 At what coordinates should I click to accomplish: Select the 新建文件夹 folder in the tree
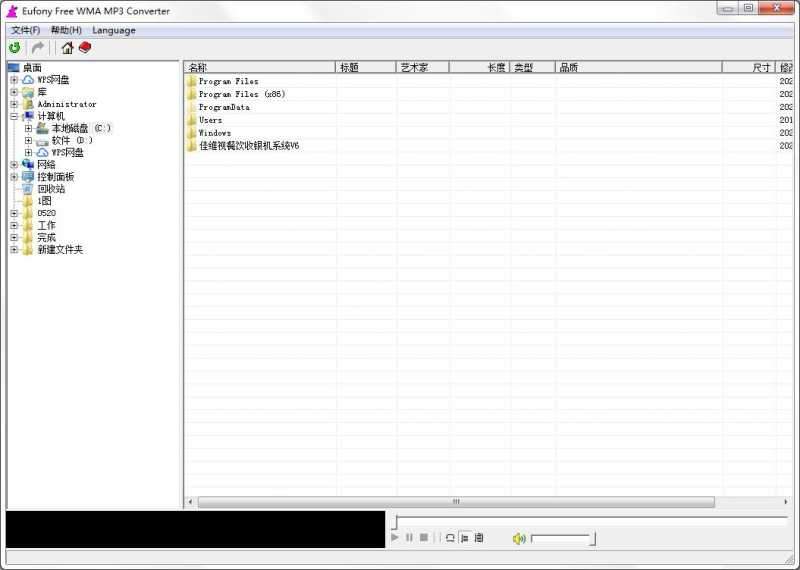pos(60,250)
